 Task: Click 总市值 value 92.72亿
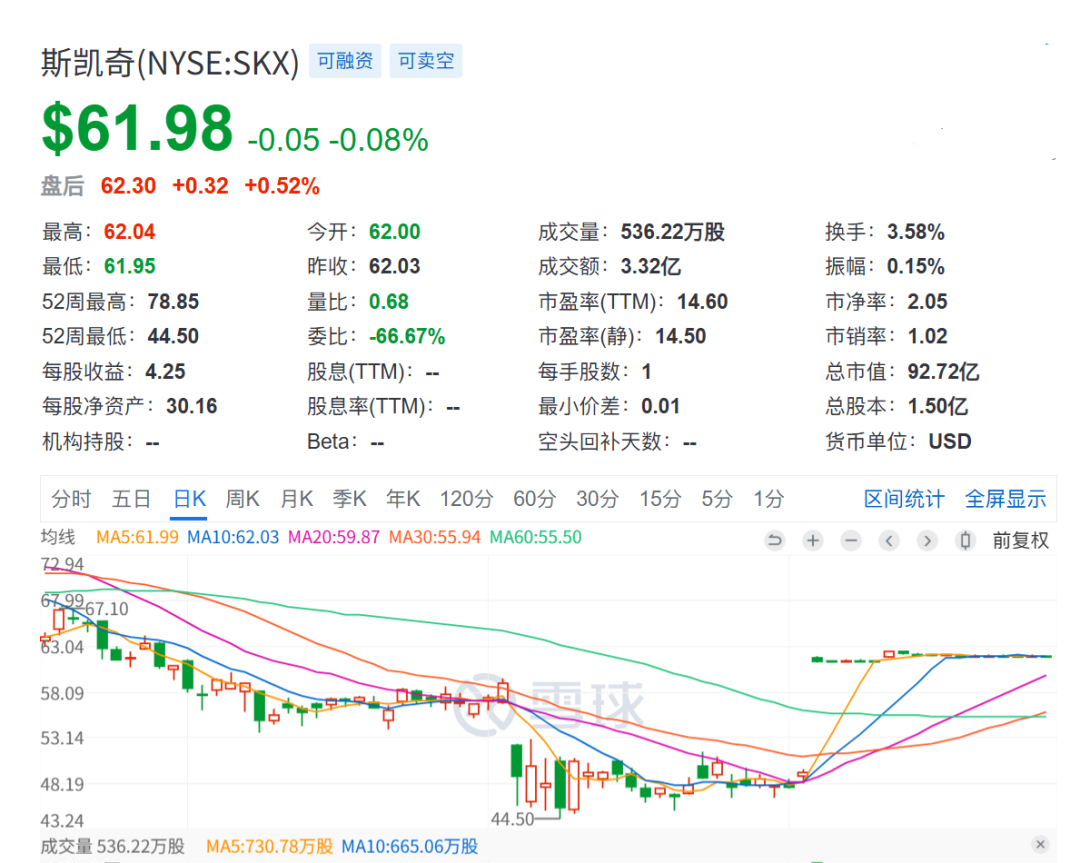coord(943,372)
